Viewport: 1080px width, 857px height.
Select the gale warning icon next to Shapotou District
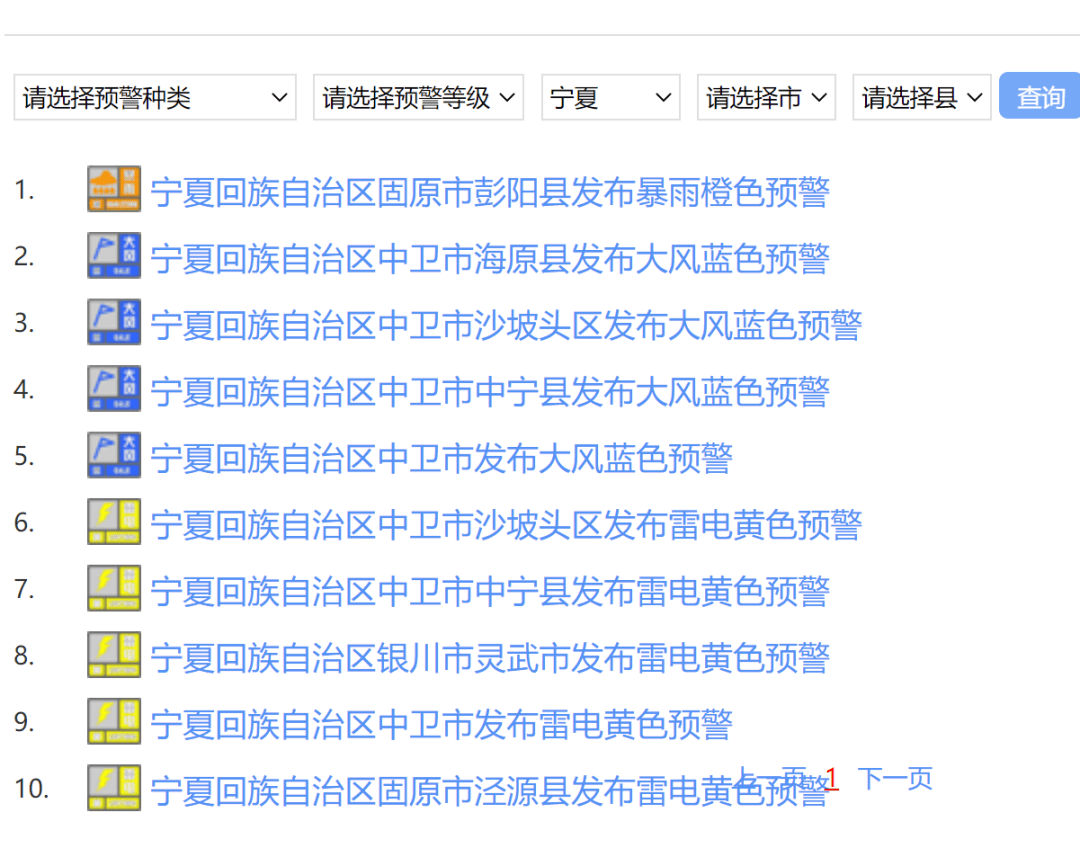pyautogui.click(x=113, y=321)
